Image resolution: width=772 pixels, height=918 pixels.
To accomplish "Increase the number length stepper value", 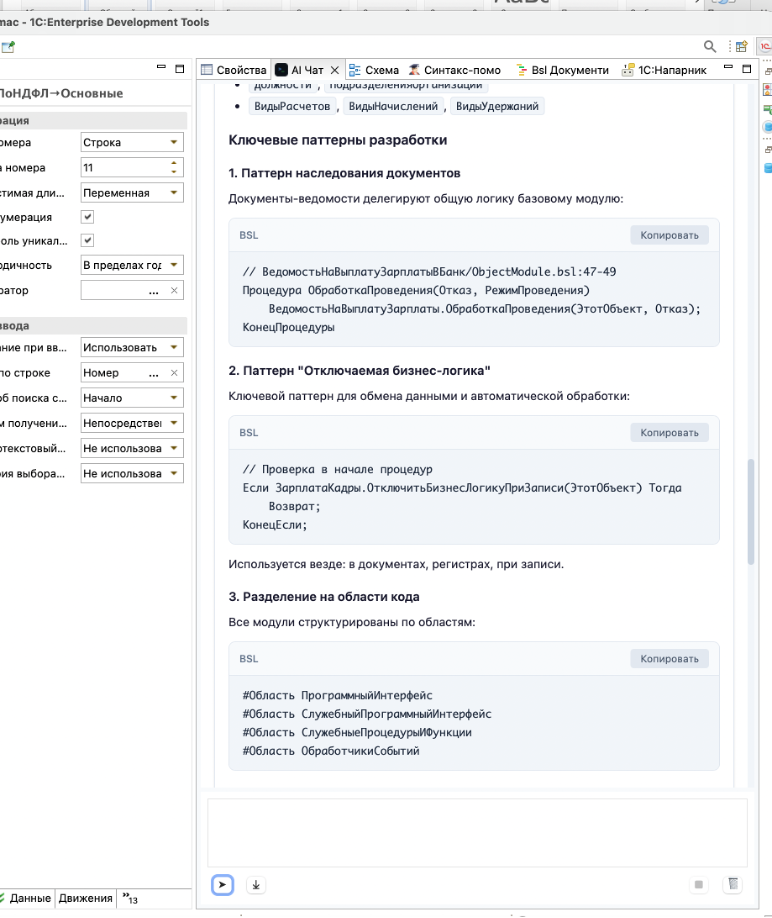I will click(175, 163).
